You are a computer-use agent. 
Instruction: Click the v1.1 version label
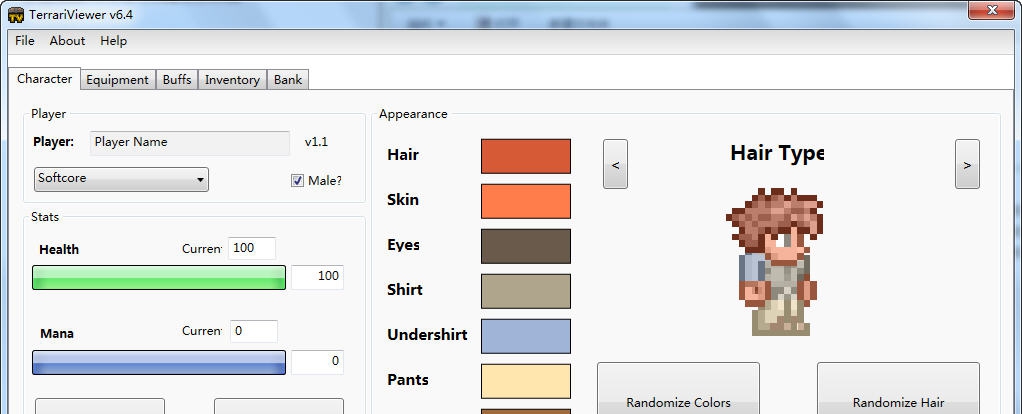(x=316, y=141)
